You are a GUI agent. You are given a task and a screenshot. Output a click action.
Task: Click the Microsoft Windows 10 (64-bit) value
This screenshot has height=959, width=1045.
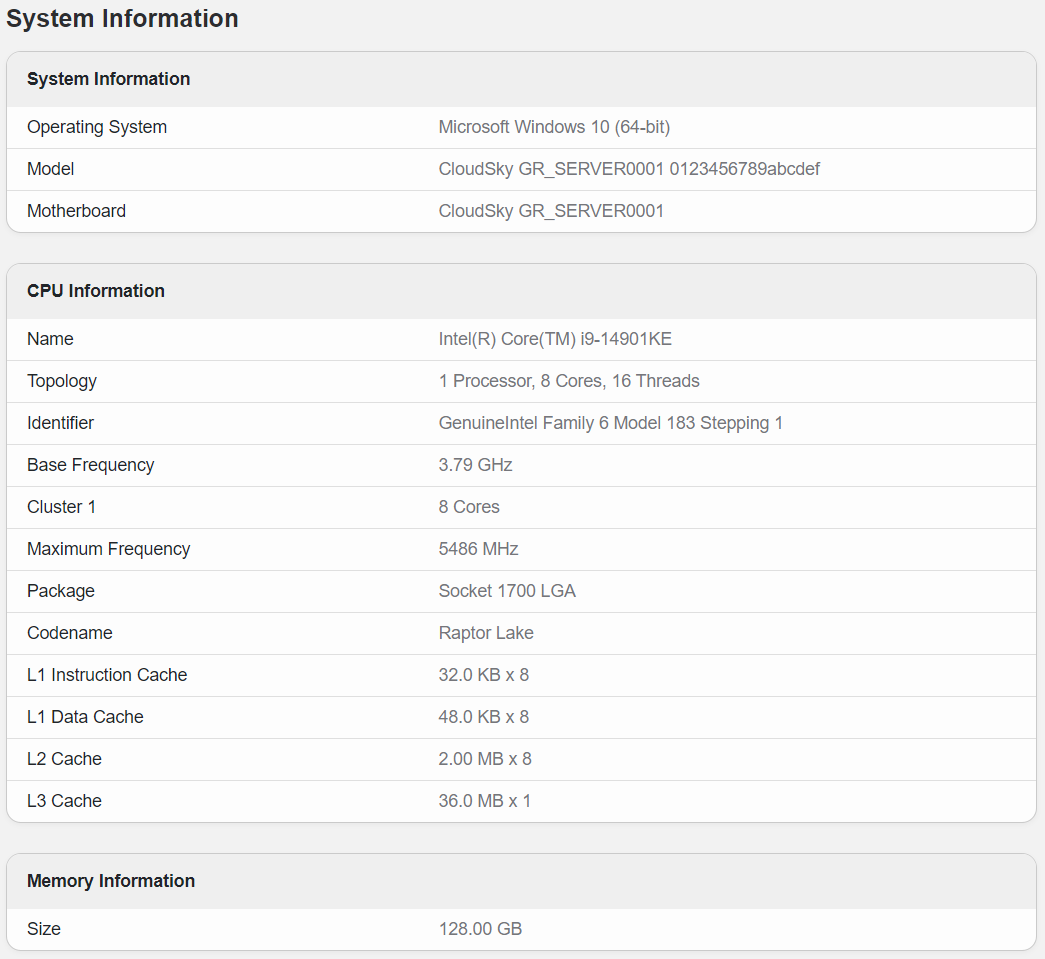point(554,127)
